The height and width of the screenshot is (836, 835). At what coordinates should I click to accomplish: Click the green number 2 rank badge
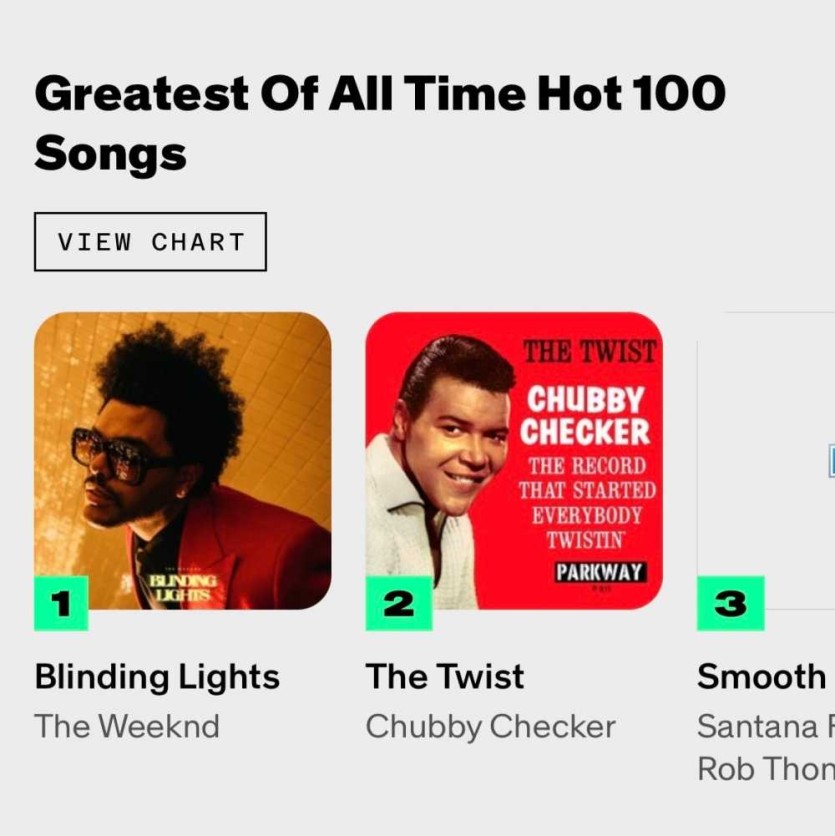point(398,603)
